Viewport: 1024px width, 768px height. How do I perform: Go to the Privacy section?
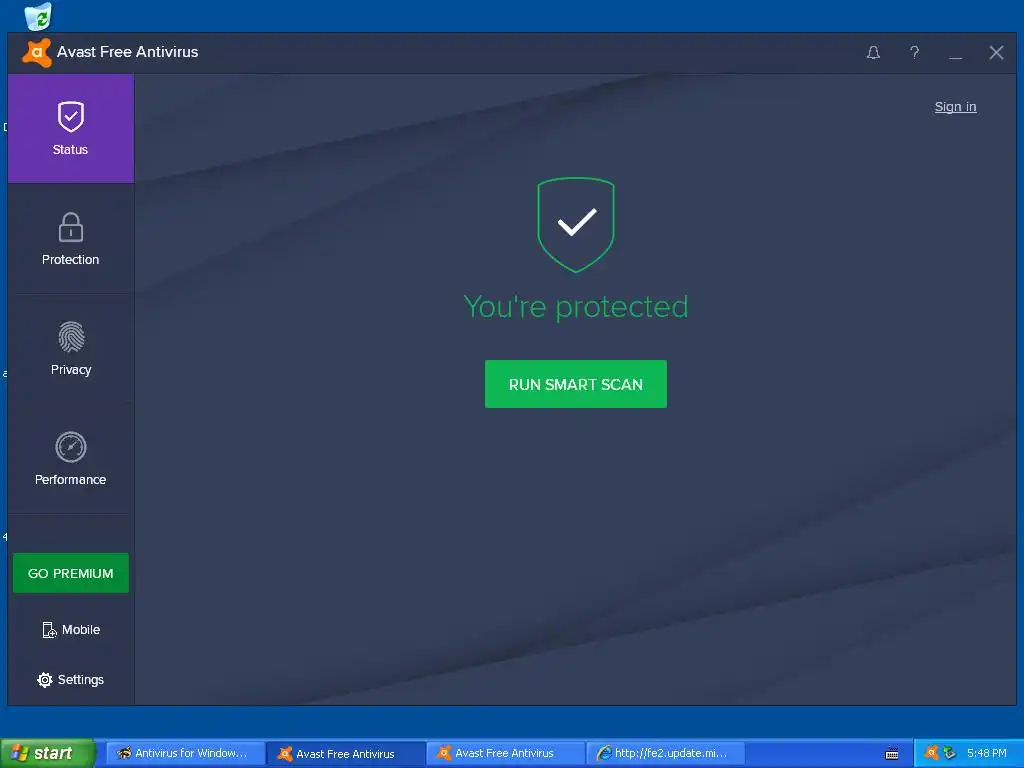pyautogui.click(x=71, y=349)
